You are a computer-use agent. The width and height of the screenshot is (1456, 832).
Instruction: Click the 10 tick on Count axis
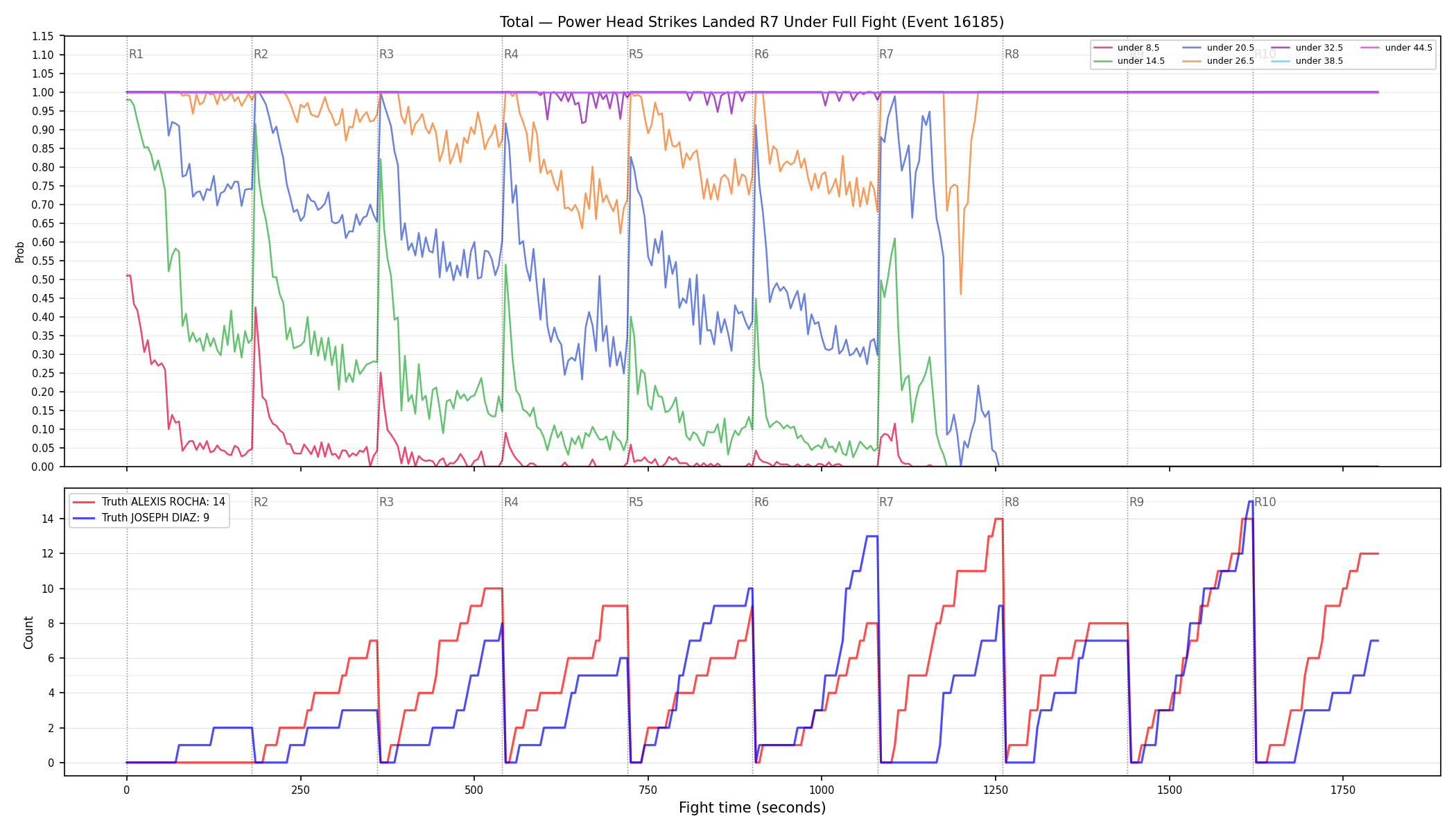[48, 589]
